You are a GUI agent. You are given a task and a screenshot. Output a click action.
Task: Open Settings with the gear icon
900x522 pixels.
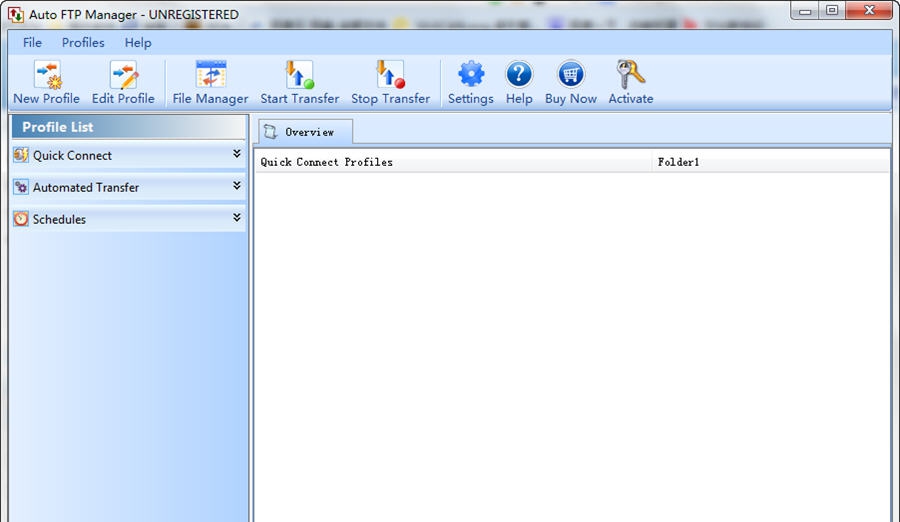471,74
